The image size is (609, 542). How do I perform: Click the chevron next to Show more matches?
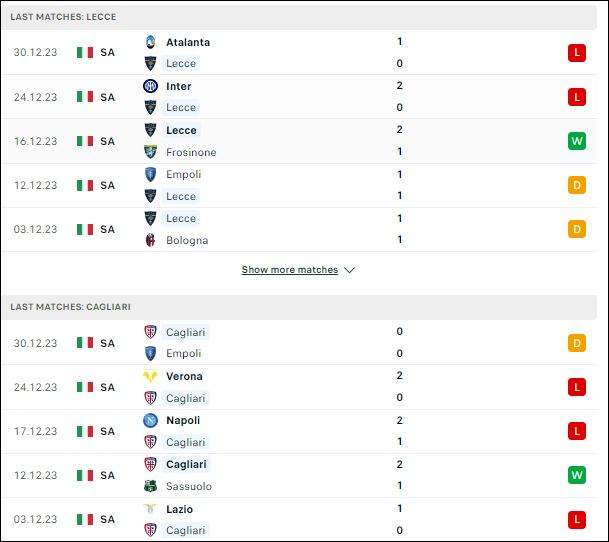click(x=350, y=270)
